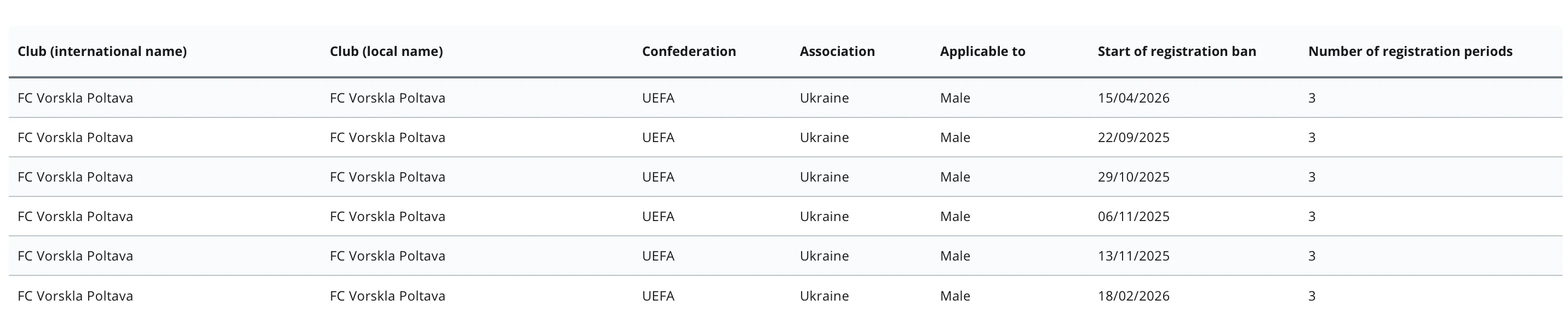The height and width of the screenshot is (328, 1568).
Task: Click the 29/10/2025 date cell
Action: pyautogui.click(x=1134, y=177)
